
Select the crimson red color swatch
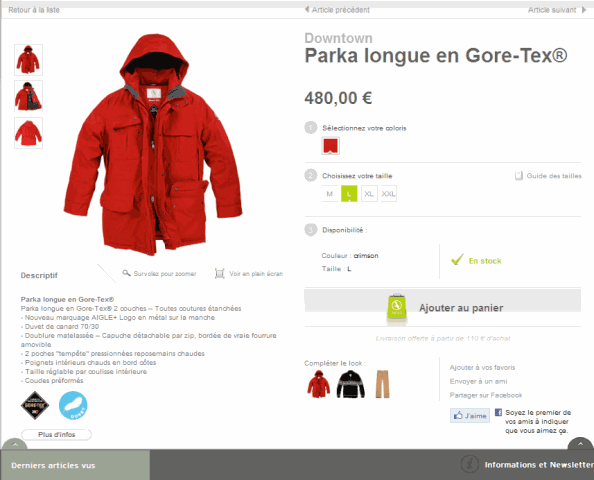(x=330, y=146)
